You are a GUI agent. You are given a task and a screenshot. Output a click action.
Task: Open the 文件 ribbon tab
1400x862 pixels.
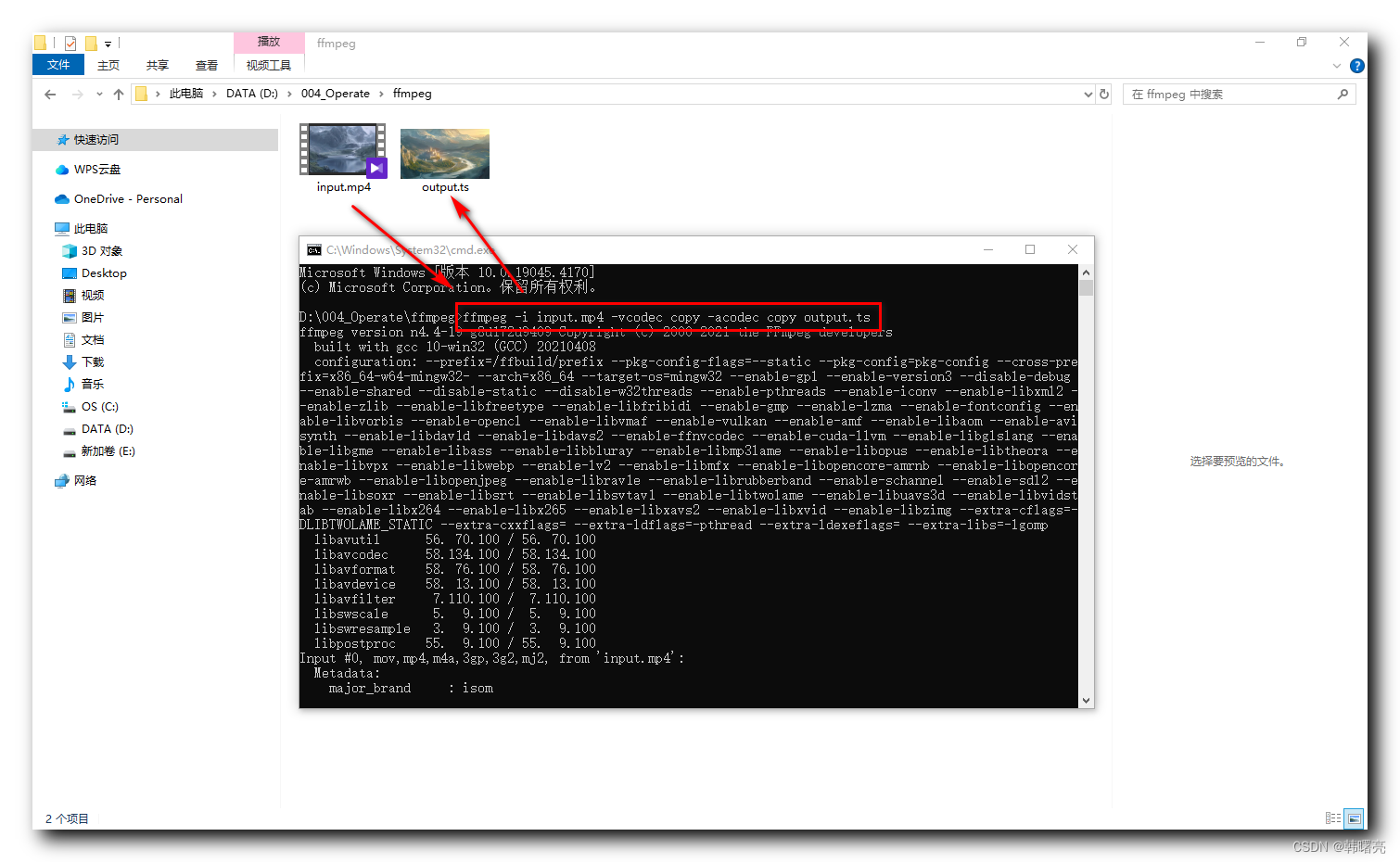click(58, 65)
